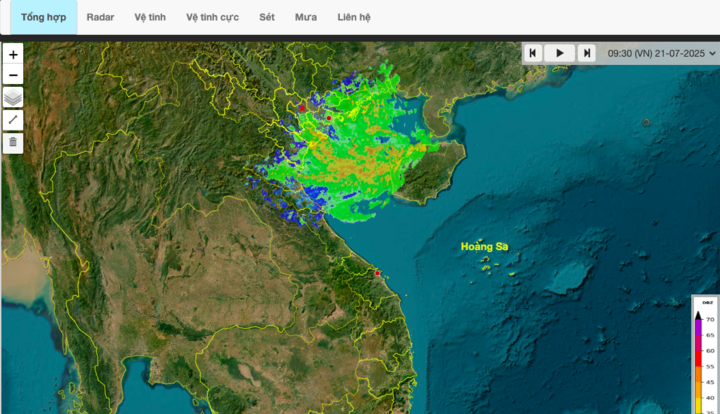Skip to the next radar frame
Viewport: 720px width, 414px height.
click(587, 53)
